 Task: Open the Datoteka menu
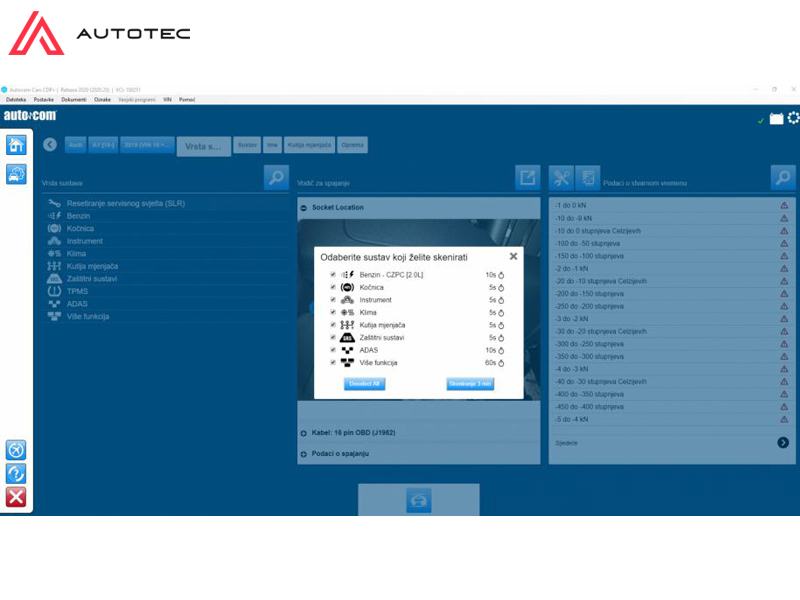16,99
